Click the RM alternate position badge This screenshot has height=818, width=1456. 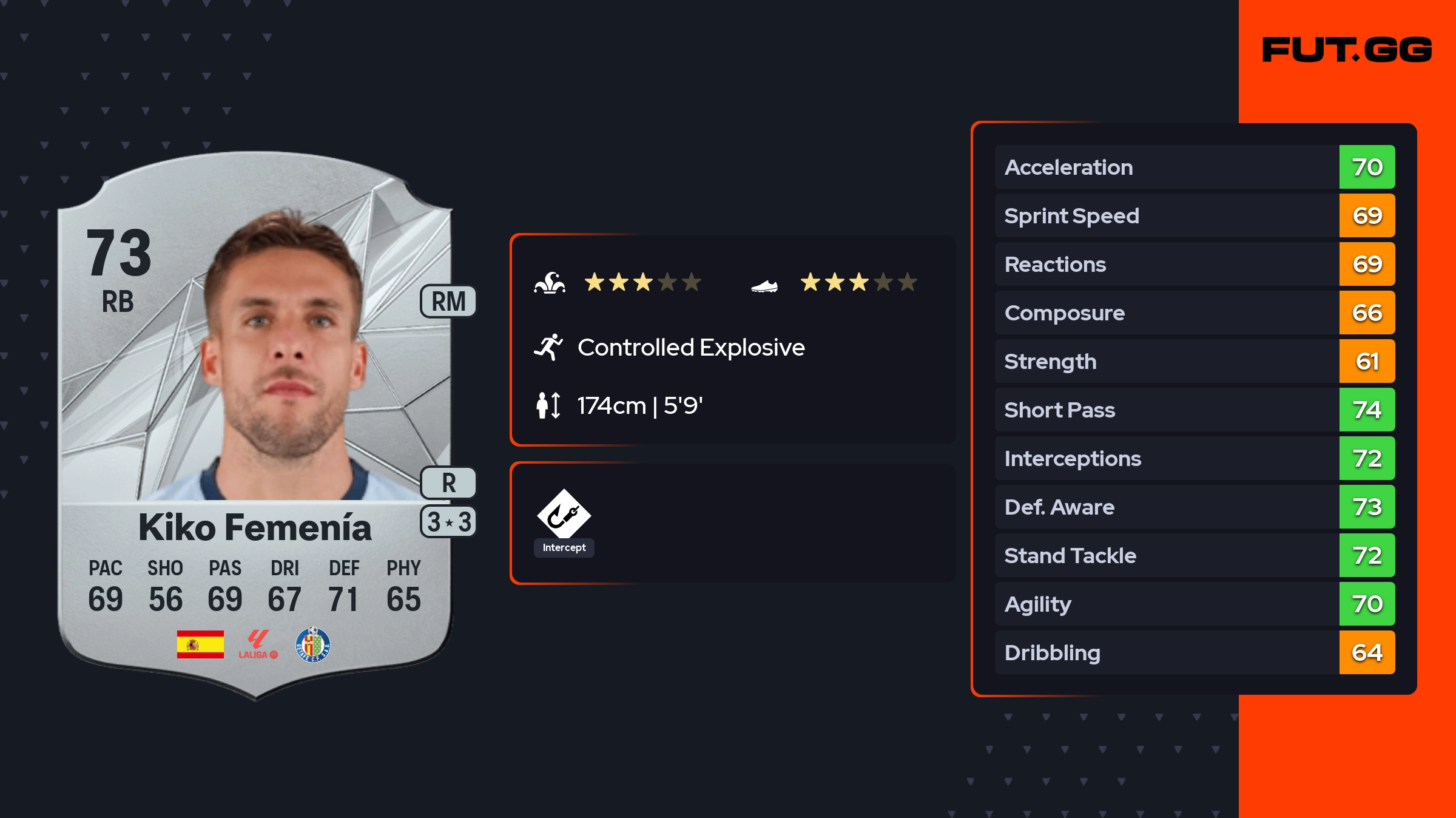pos(448,302)
